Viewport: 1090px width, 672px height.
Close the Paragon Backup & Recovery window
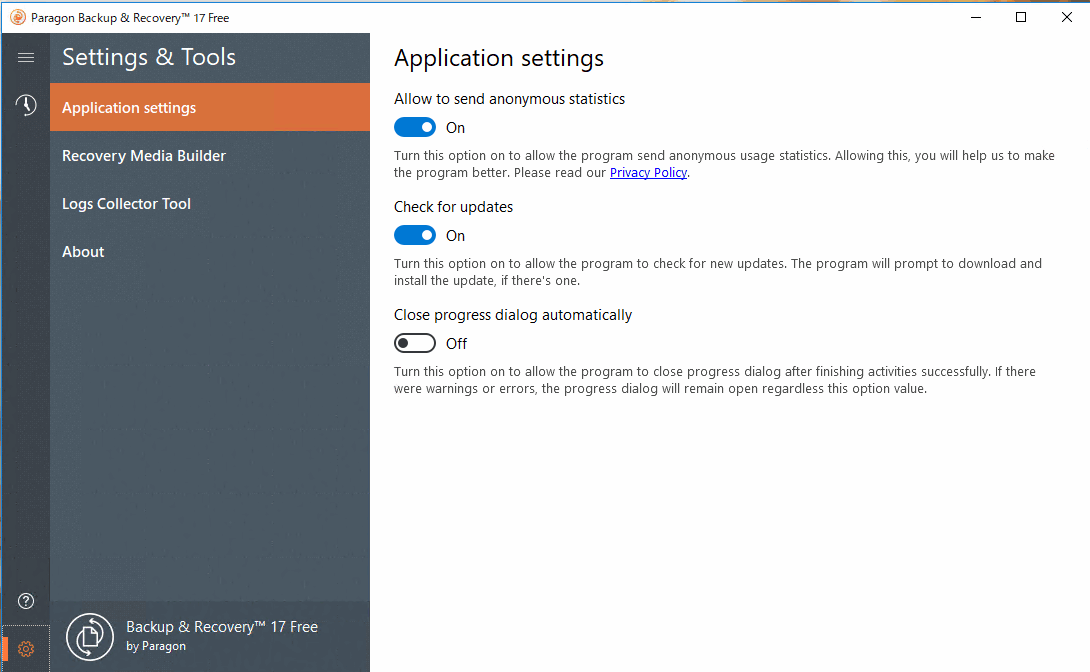[x=1066, y=17]
